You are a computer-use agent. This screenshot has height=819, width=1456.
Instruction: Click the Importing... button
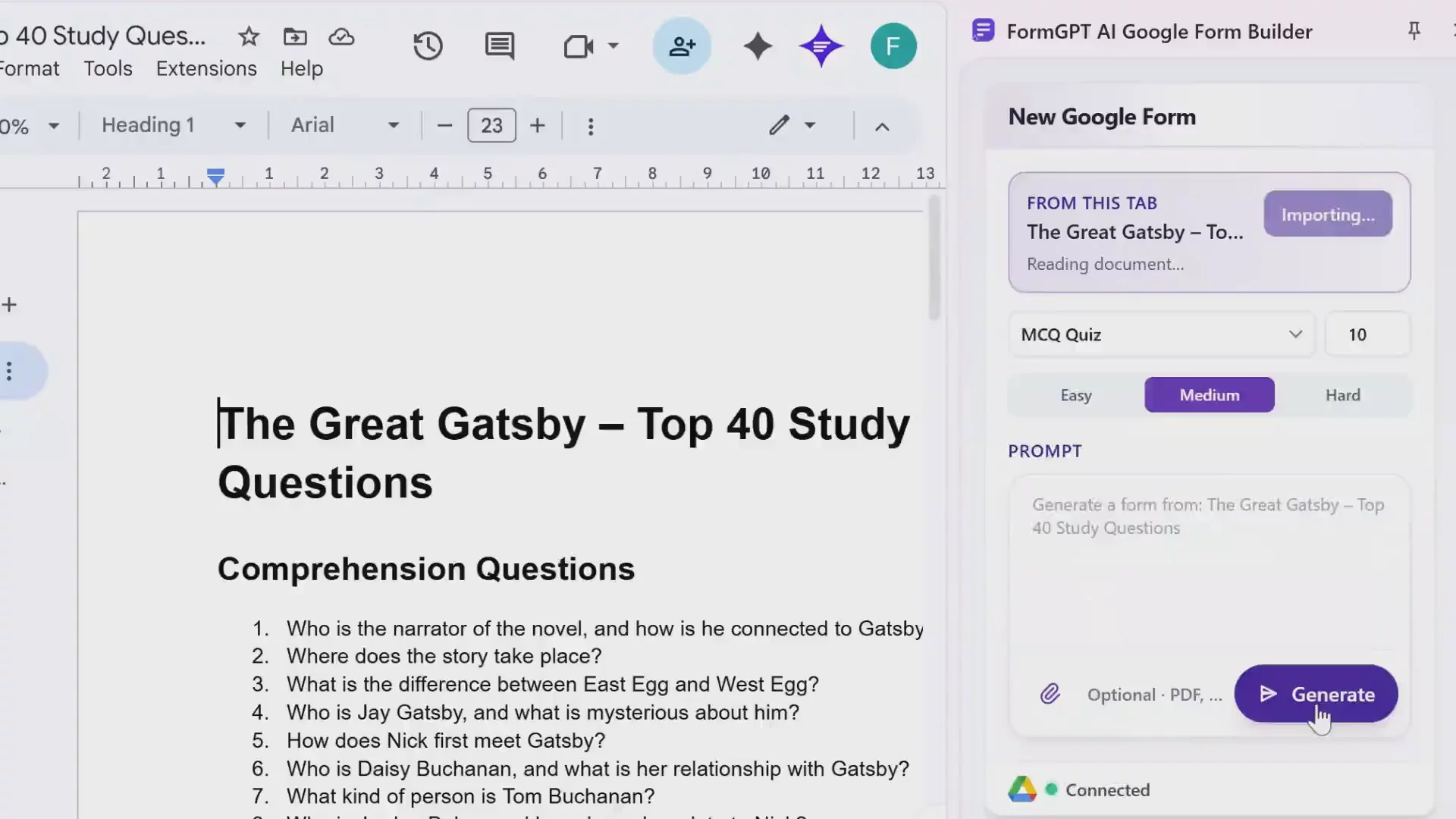pyautogui.click(x=1328, y=214)
